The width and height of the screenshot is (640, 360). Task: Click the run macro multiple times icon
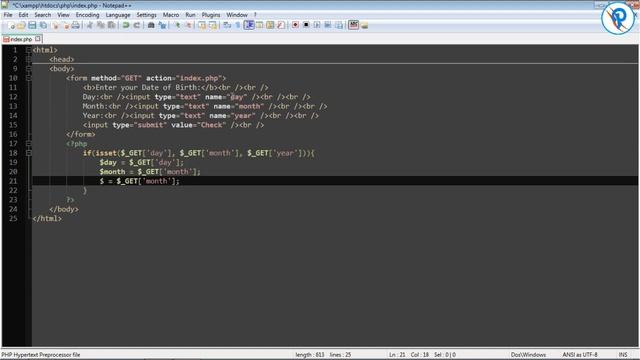[x=328, y=25]
